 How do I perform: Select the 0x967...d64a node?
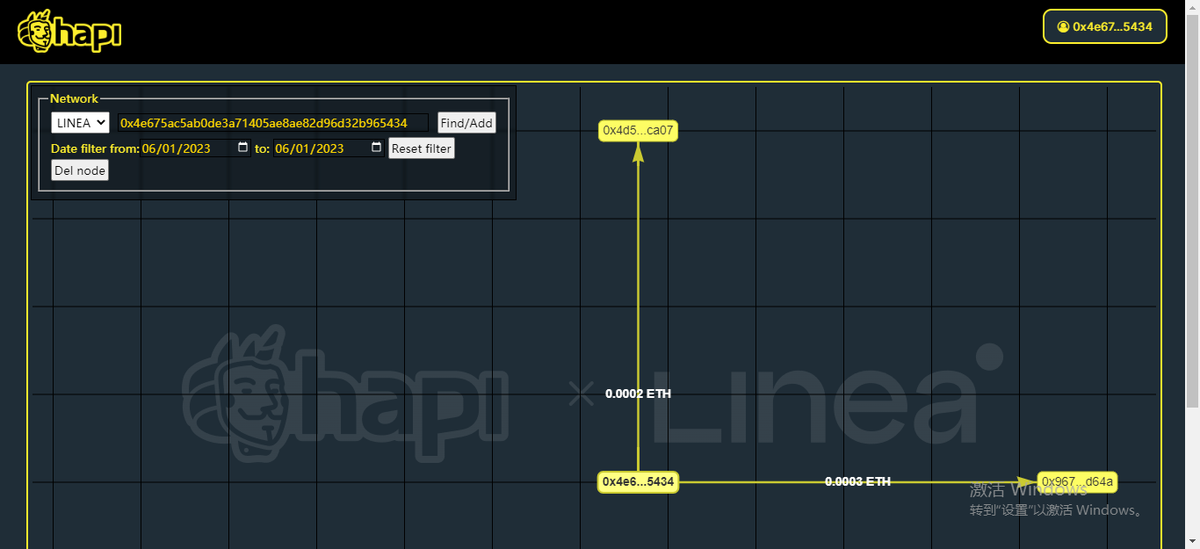pos(1077,482)
